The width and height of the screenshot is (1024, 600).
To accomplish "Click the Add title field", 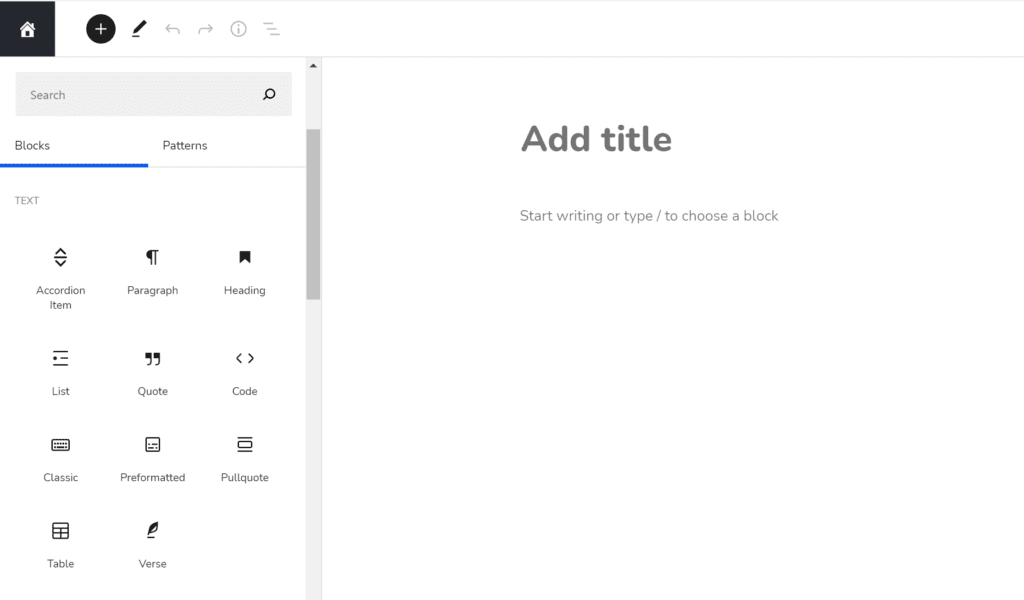I will point(596,139).
